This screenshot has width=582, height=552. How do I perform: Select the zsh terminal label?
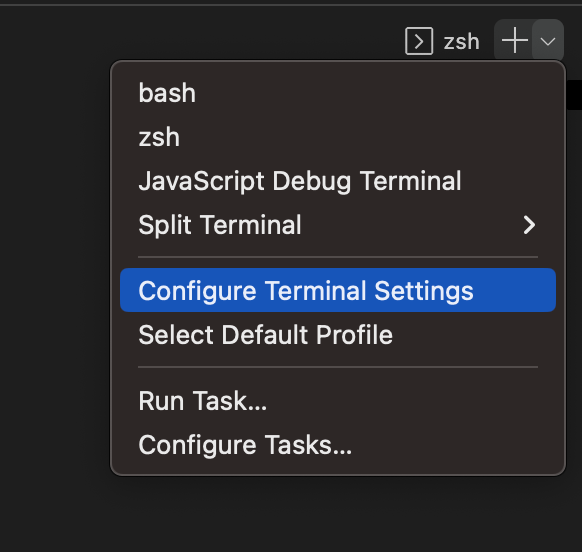tap(461, 41)
